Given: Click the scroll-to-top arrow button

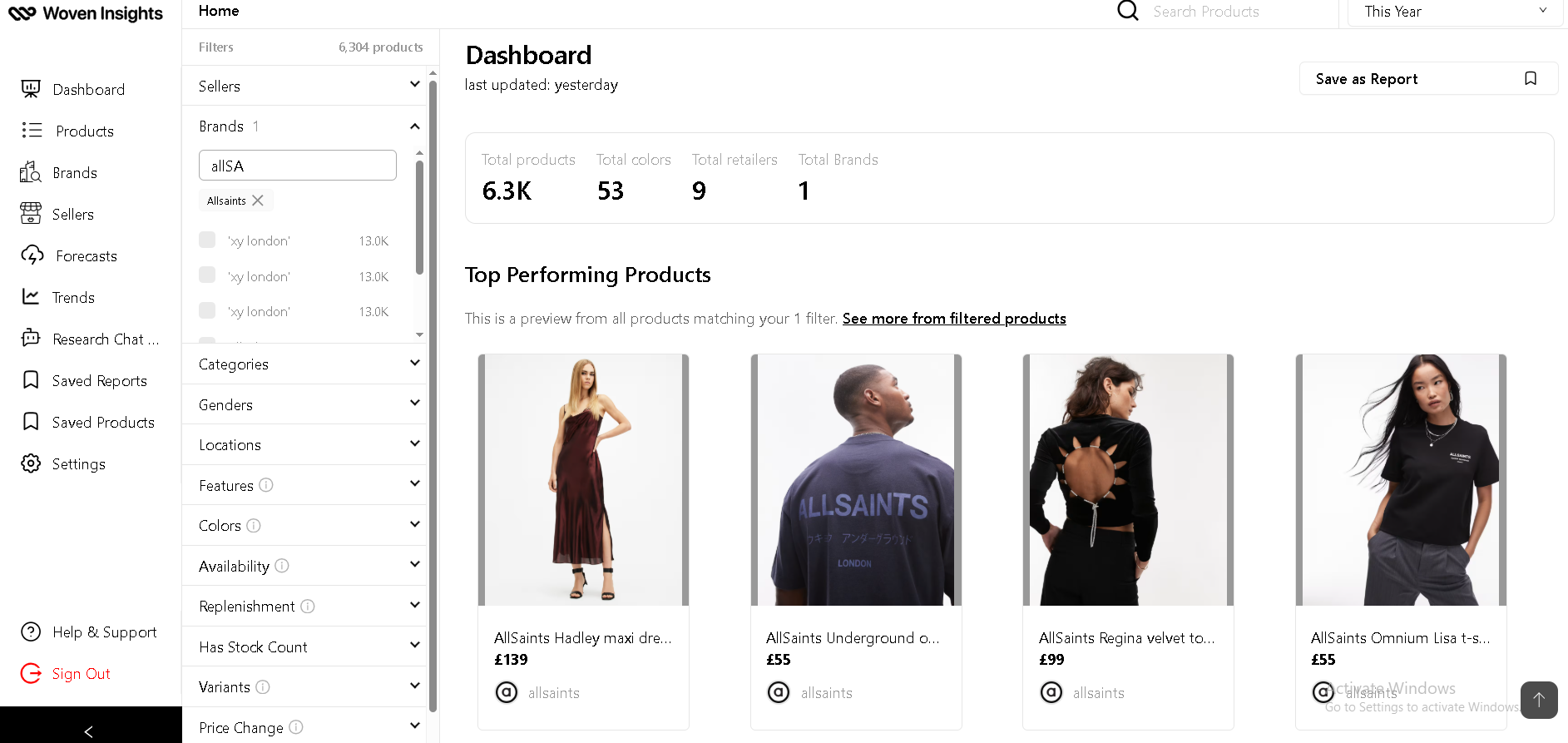Looking at the screenshot, I should (1538, 700).
